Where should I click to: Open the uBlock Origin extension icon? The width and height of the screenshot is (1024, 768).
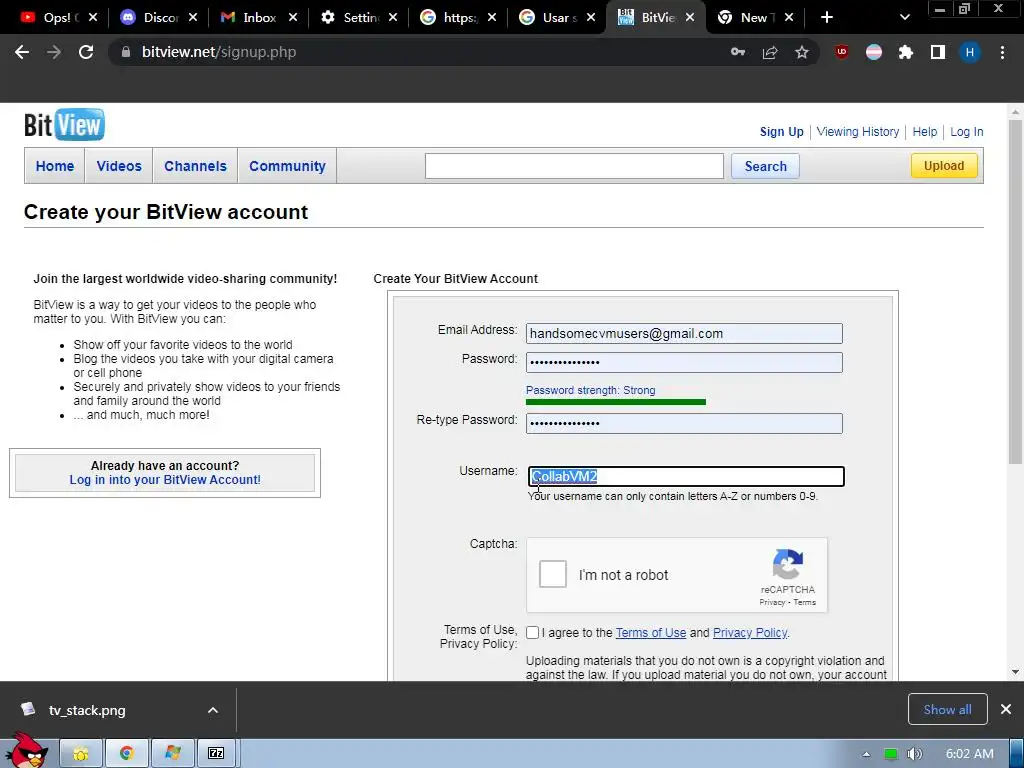pos(842,52)
